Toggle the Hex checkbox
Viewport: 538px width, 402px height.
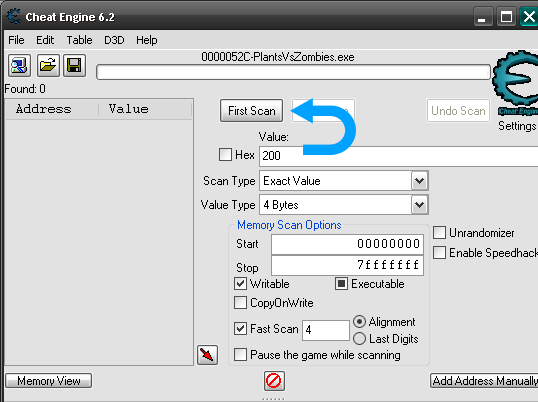click(225, 154)
